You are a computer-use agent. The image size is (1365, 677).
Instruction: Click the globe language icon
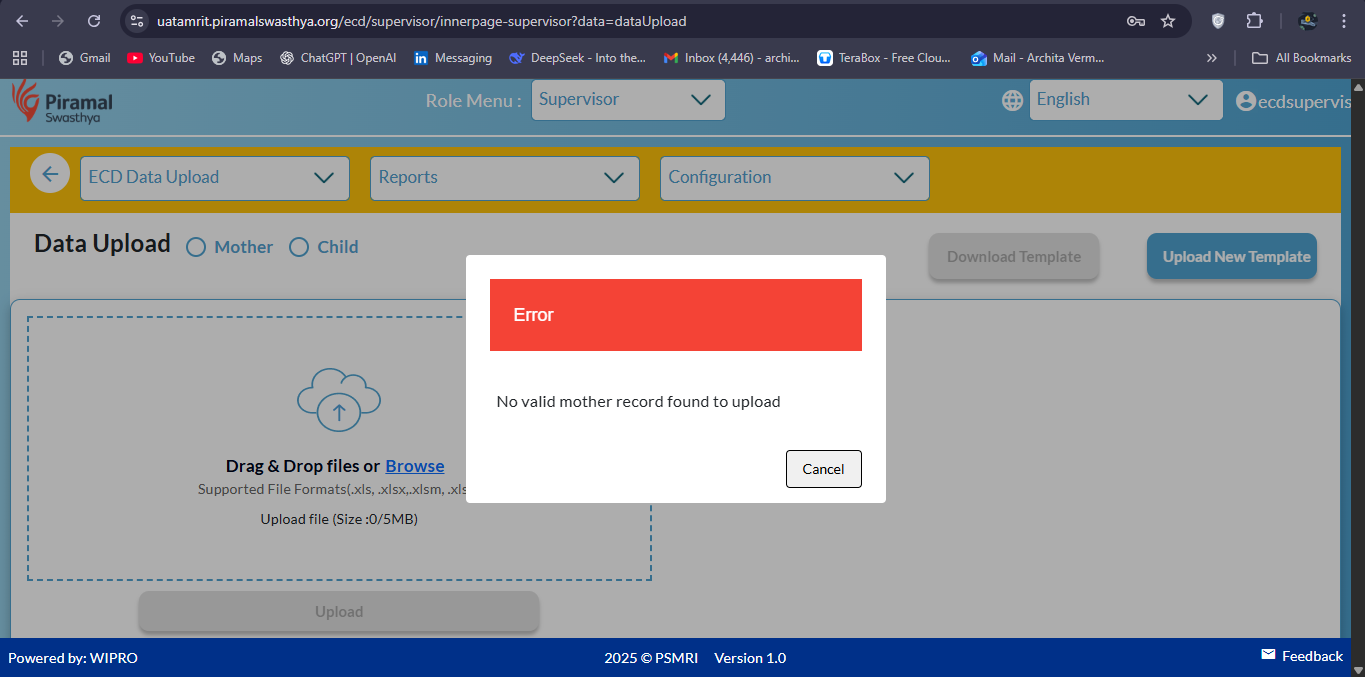pos(1013,100)
